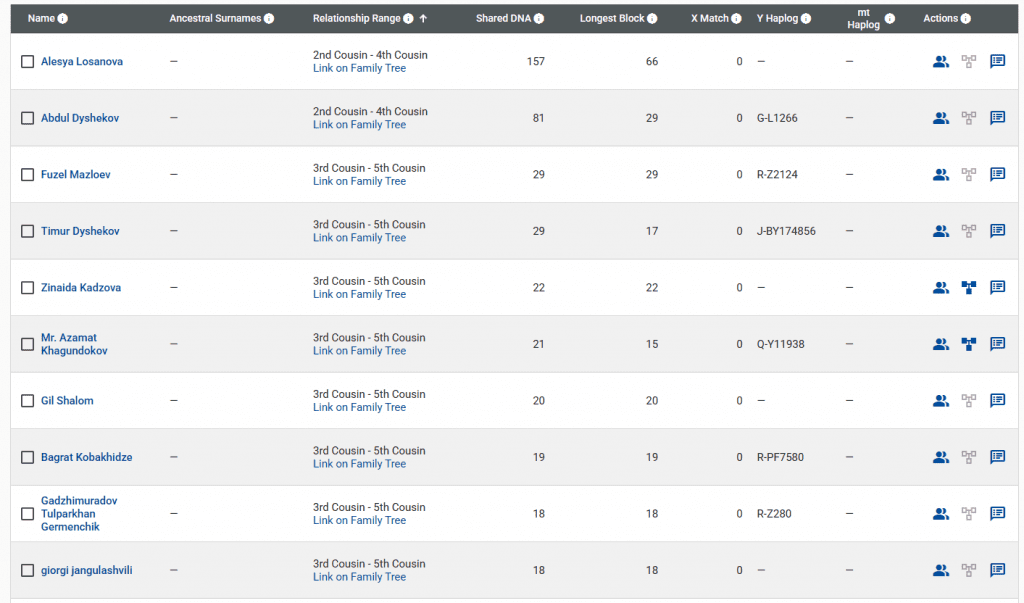Click info icon next to Shared DNA header

(x=540, y=19)
